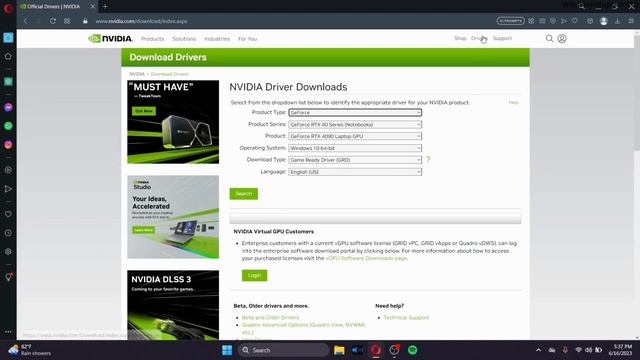The image size is (640, 360).
Task: Open the Easy Setup icon in toolbar
Action: pyautogui.click(x=631, y=21)
